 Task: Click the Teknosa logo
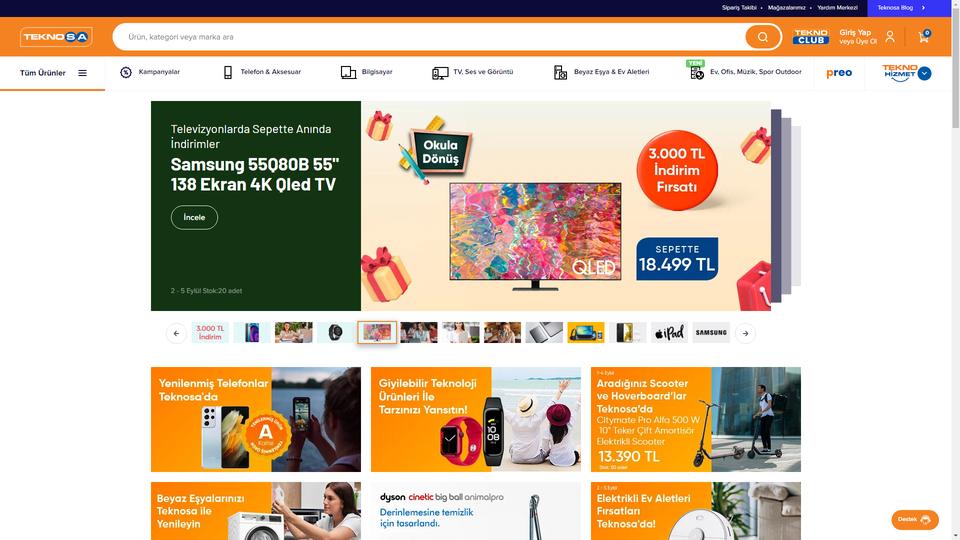coord(56,37)
